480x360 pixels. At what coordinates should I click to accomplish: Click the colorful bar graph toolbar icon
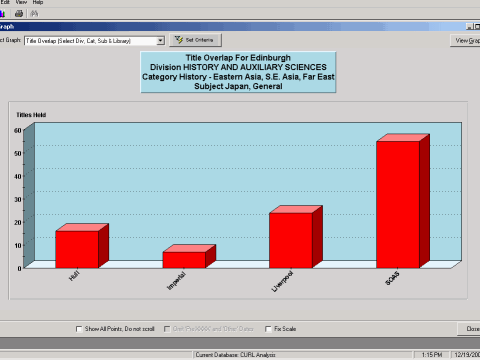pyautogui.click(x=2, y=13)
